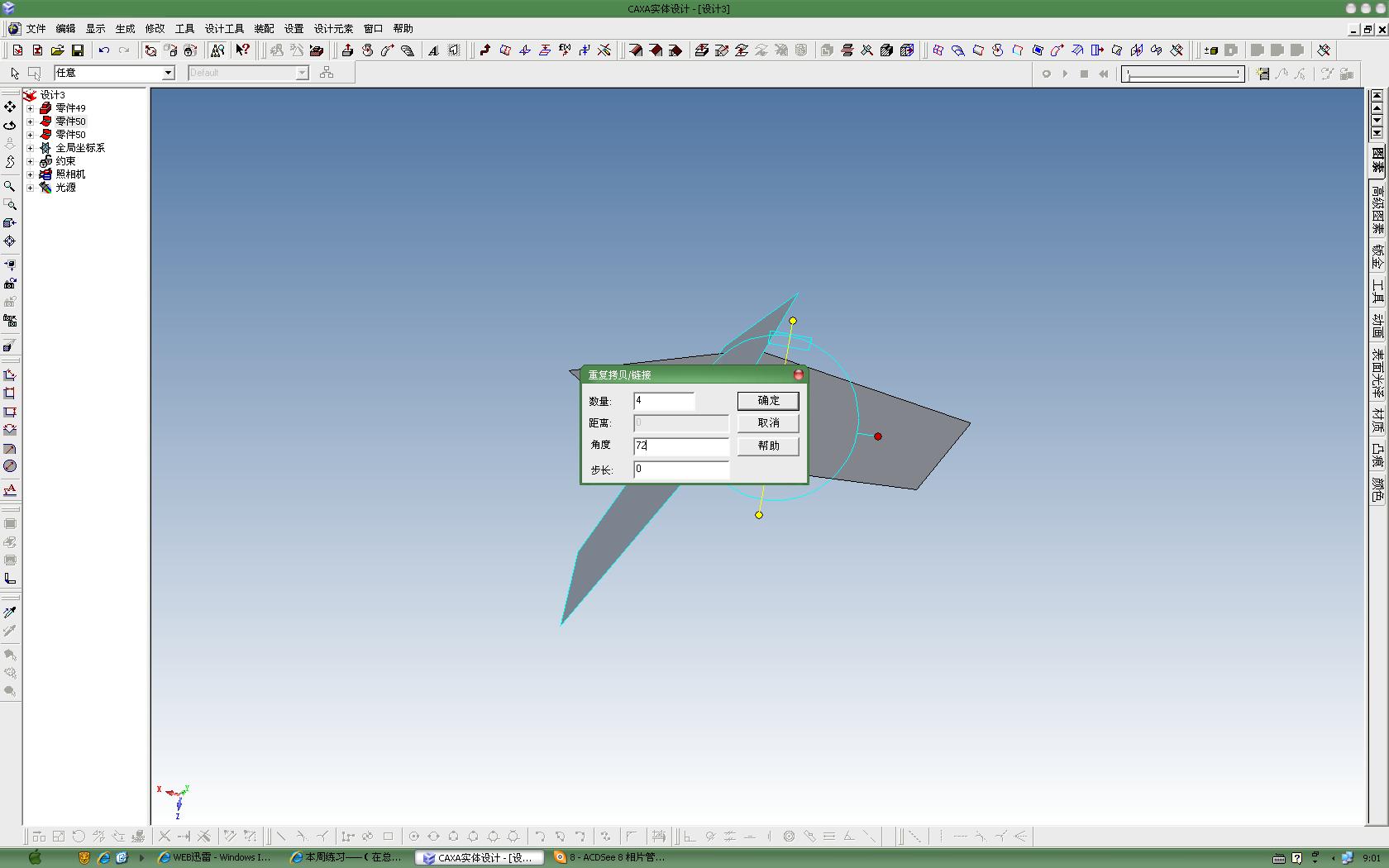Click the CAXA实体设计 taskbar button
This screenshot has height=868, width=1389.
480,858
